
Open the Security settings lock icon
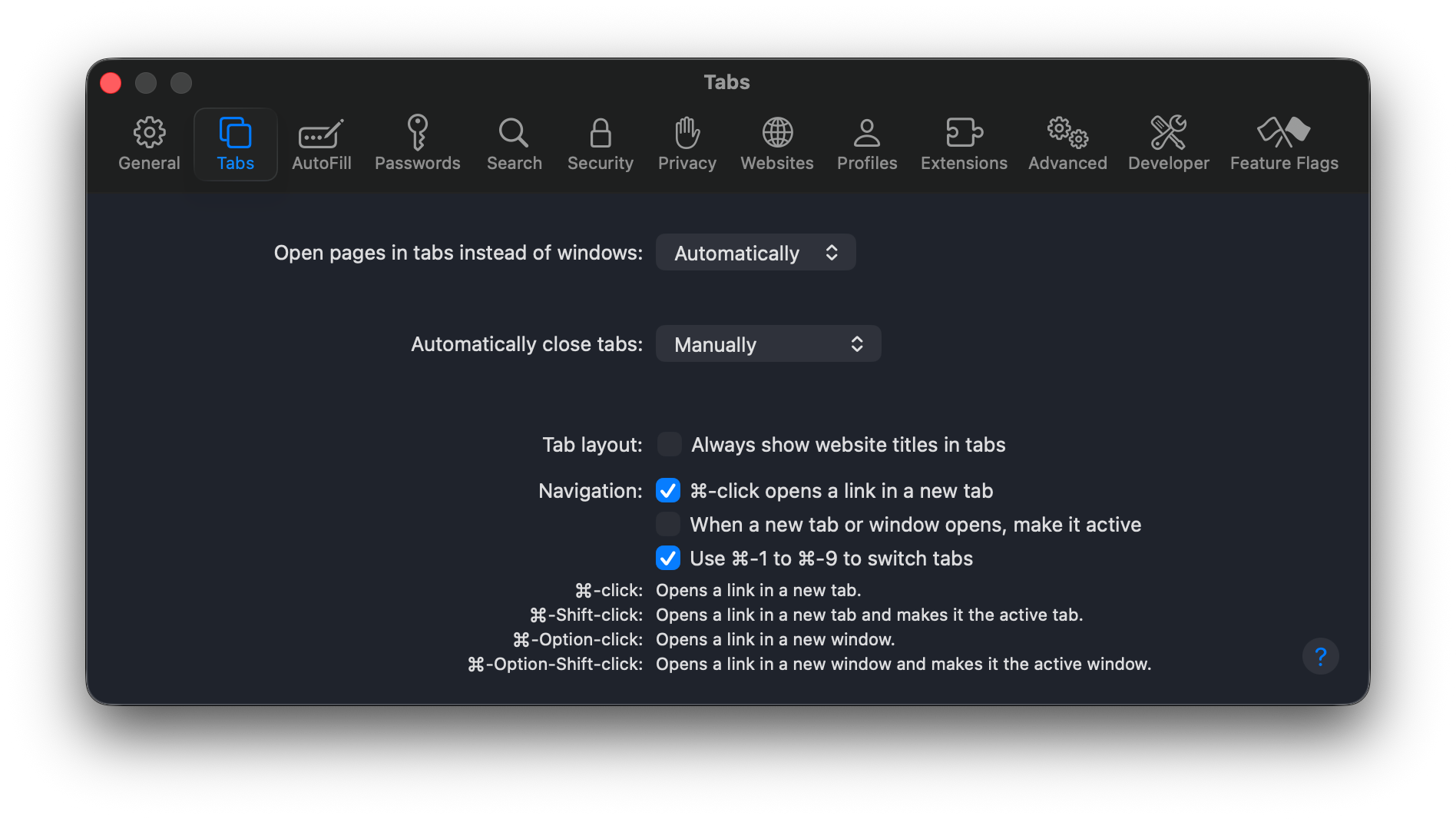pyautogui.click(x=600, y=143)
